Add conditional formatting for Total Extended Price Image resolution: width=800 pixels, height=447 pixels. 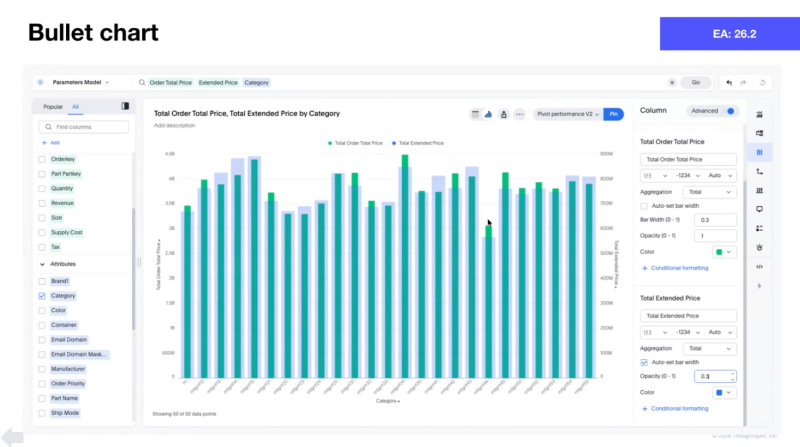(x=678, y=408)
